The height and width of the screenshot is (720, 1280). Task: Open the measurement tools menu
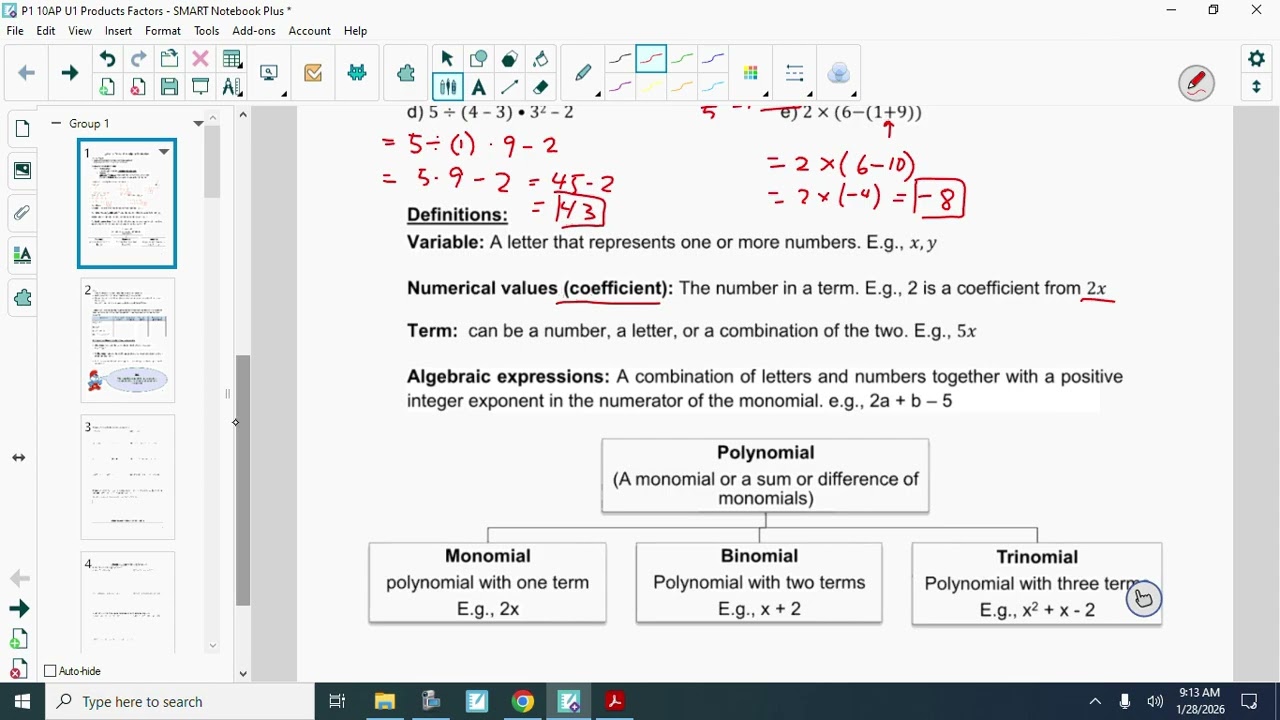tap(232, 87)
